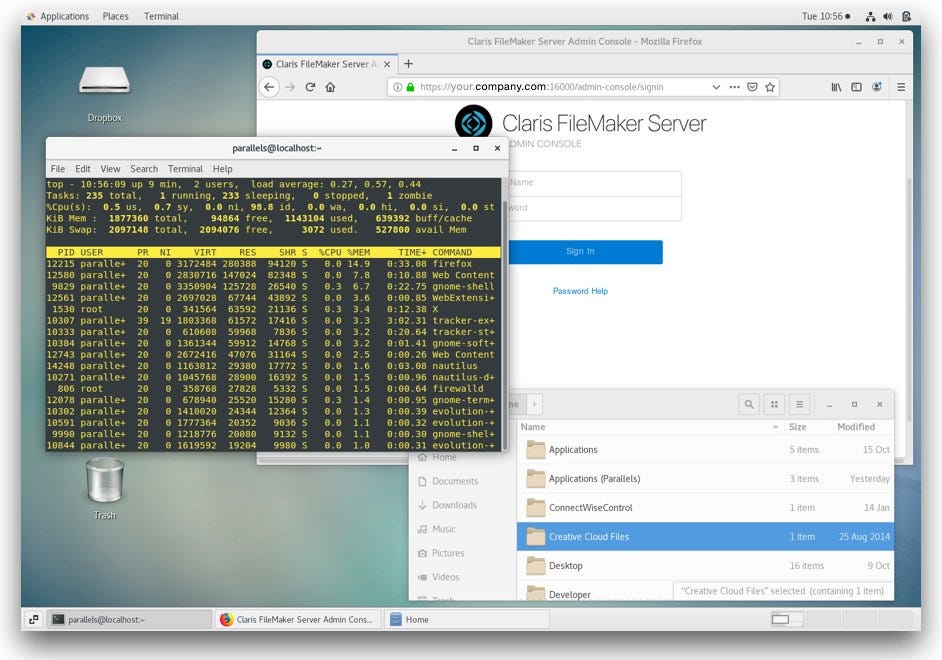Open Firefox hamburger menu
The width and height of the screenshot is (942, 660).
[x=901, y=87]
